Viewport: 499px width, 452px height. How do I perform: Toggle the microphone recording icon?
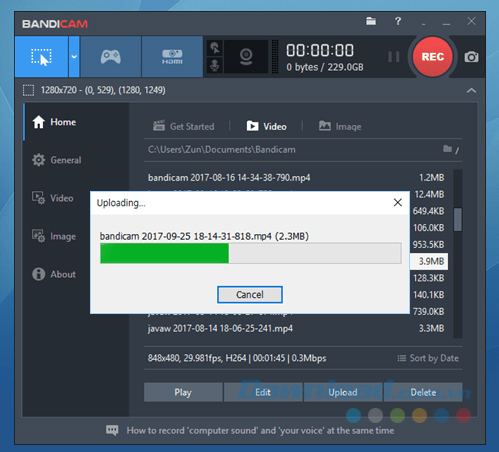point(215,65)
